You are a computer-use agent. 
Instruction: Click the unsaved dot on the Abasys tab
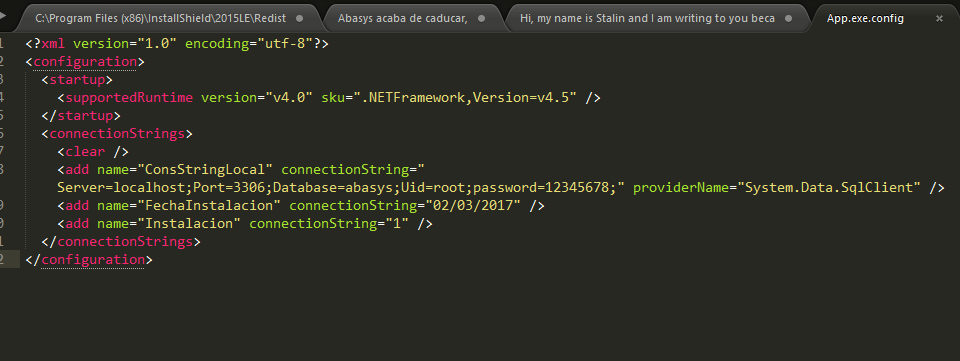point(481,18)
